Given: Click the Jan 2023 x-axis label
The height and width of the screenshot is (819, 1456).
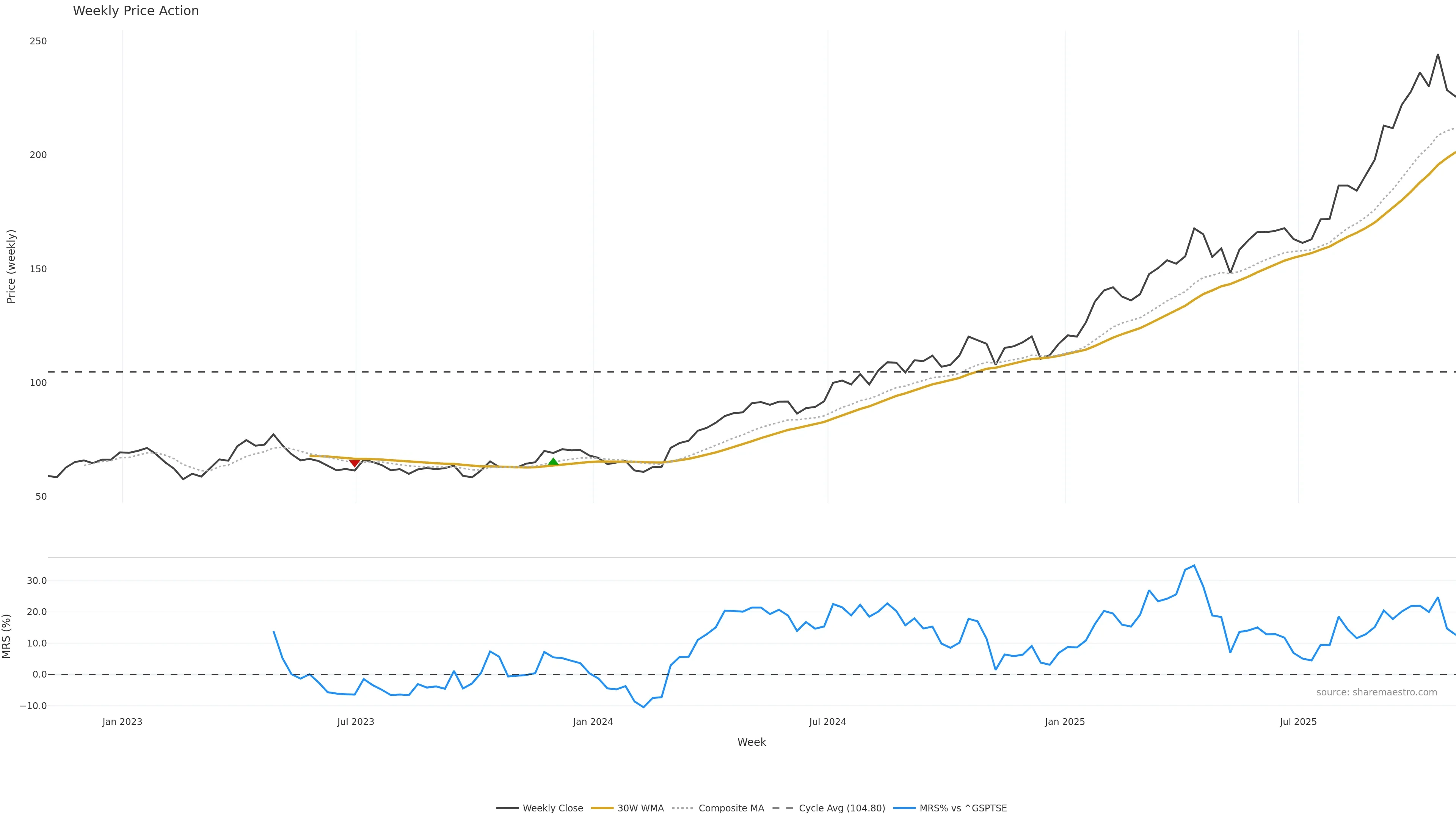Looking at the screenshot, I should coord(122,722).
